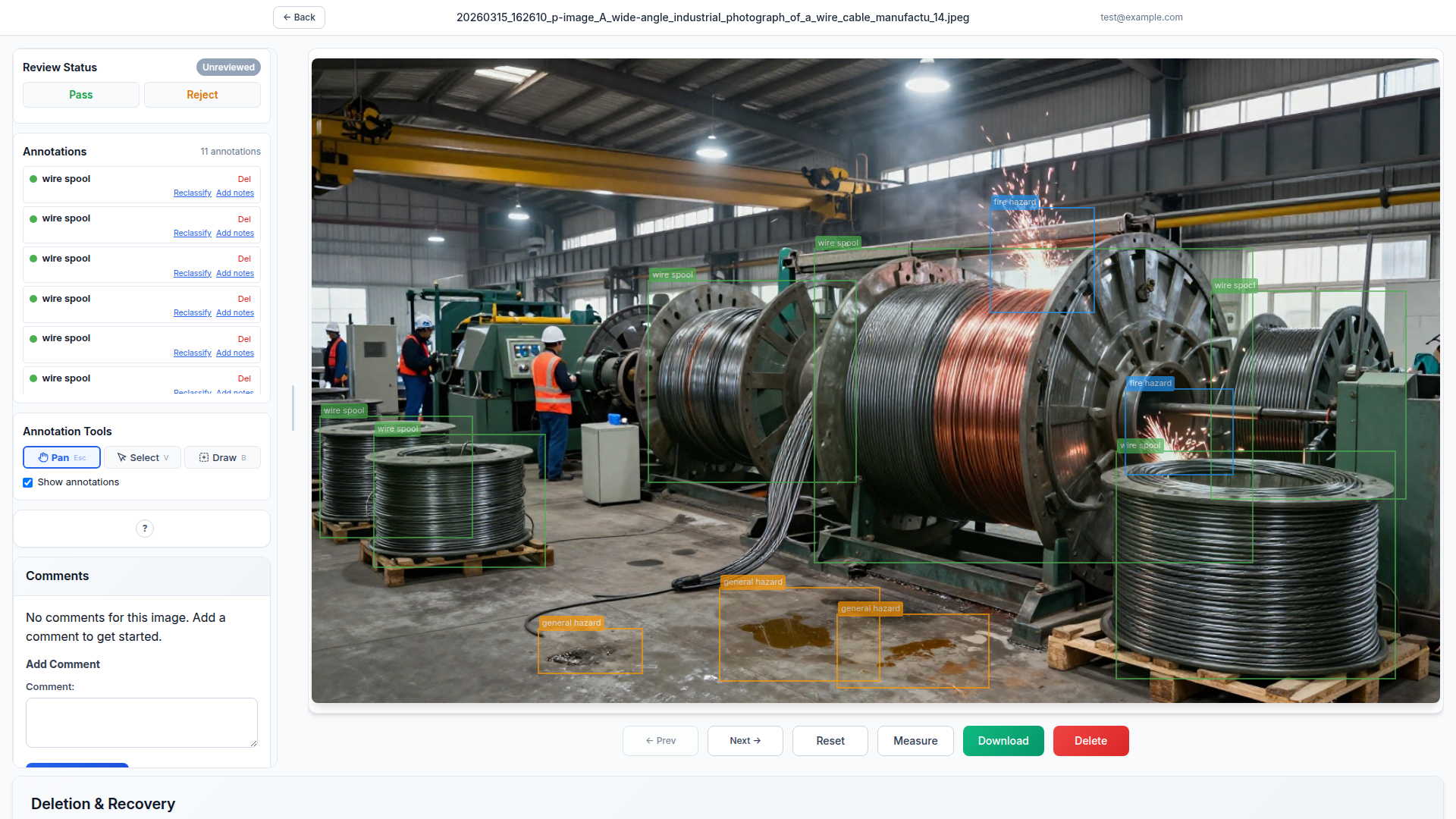Click the 'fire hazard' label near sparks top
The width and height of the screenshot is (1456, 819).
(x=1014, y=202)
